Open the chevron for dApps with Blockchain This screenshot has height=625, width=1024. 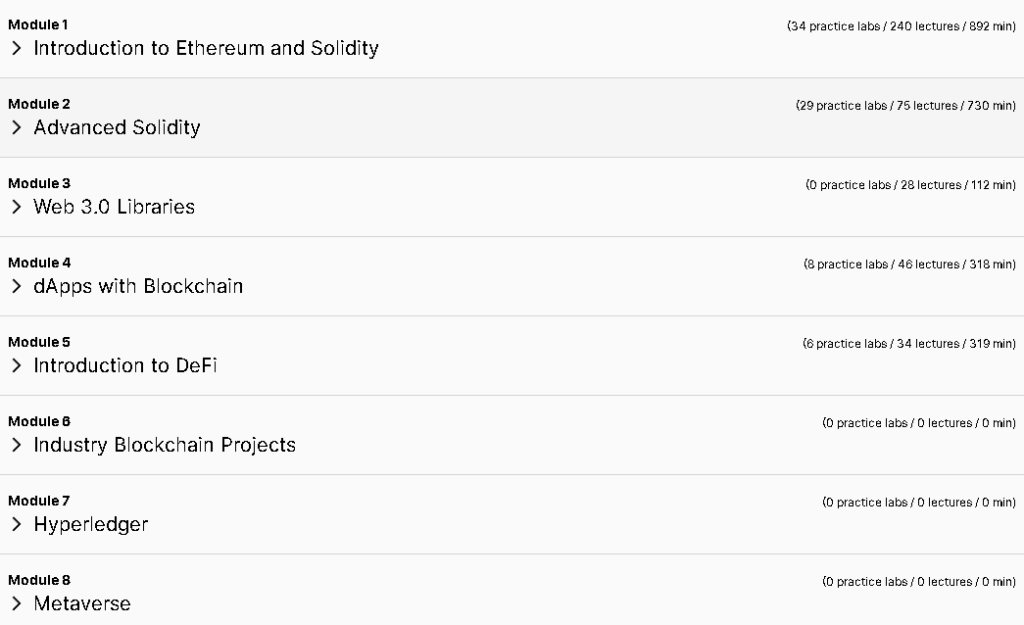pos(17,286)
